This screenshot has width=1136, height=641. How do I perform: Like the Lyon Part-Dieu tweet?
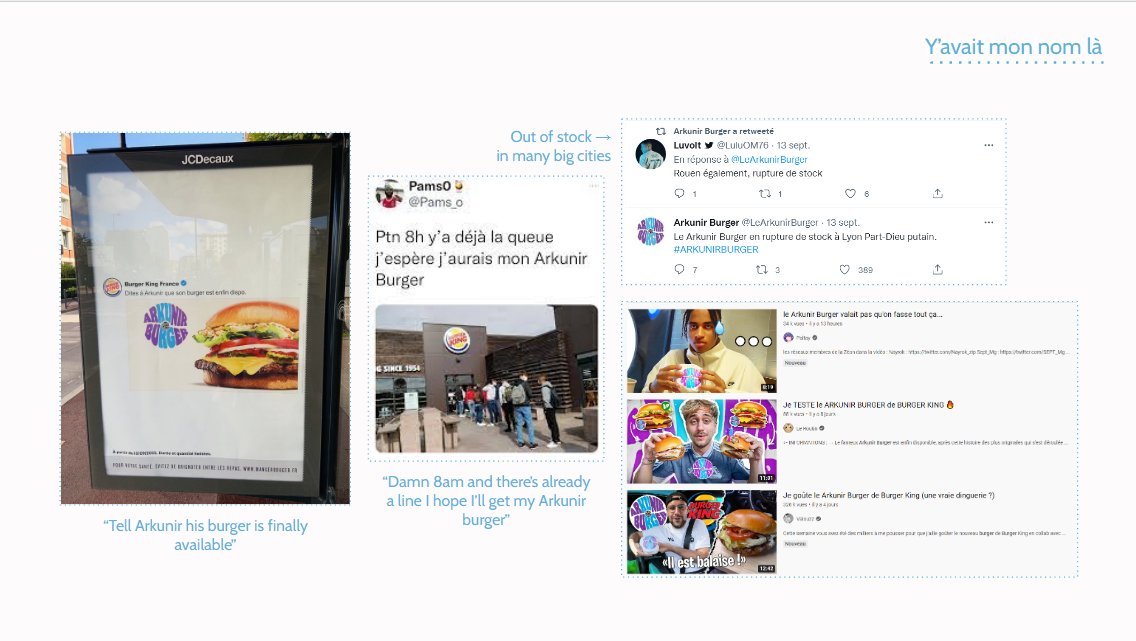point(844,269)
